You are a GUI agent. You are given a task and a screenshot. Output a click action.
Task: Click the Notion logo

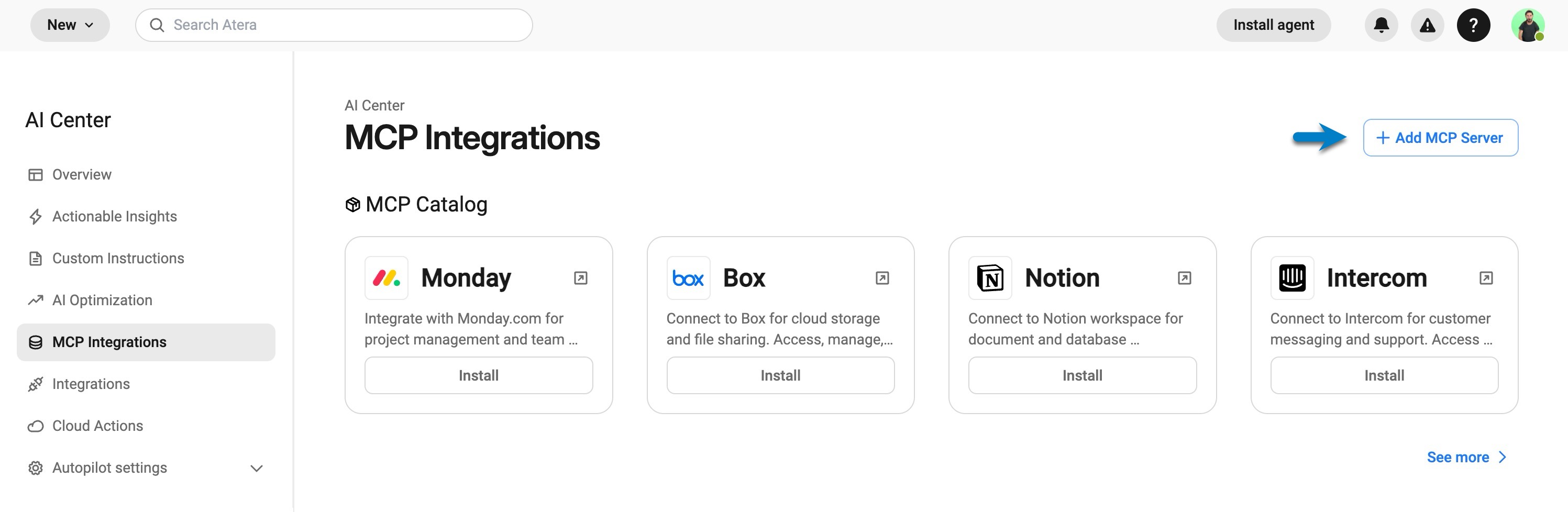tap(990, 278)
